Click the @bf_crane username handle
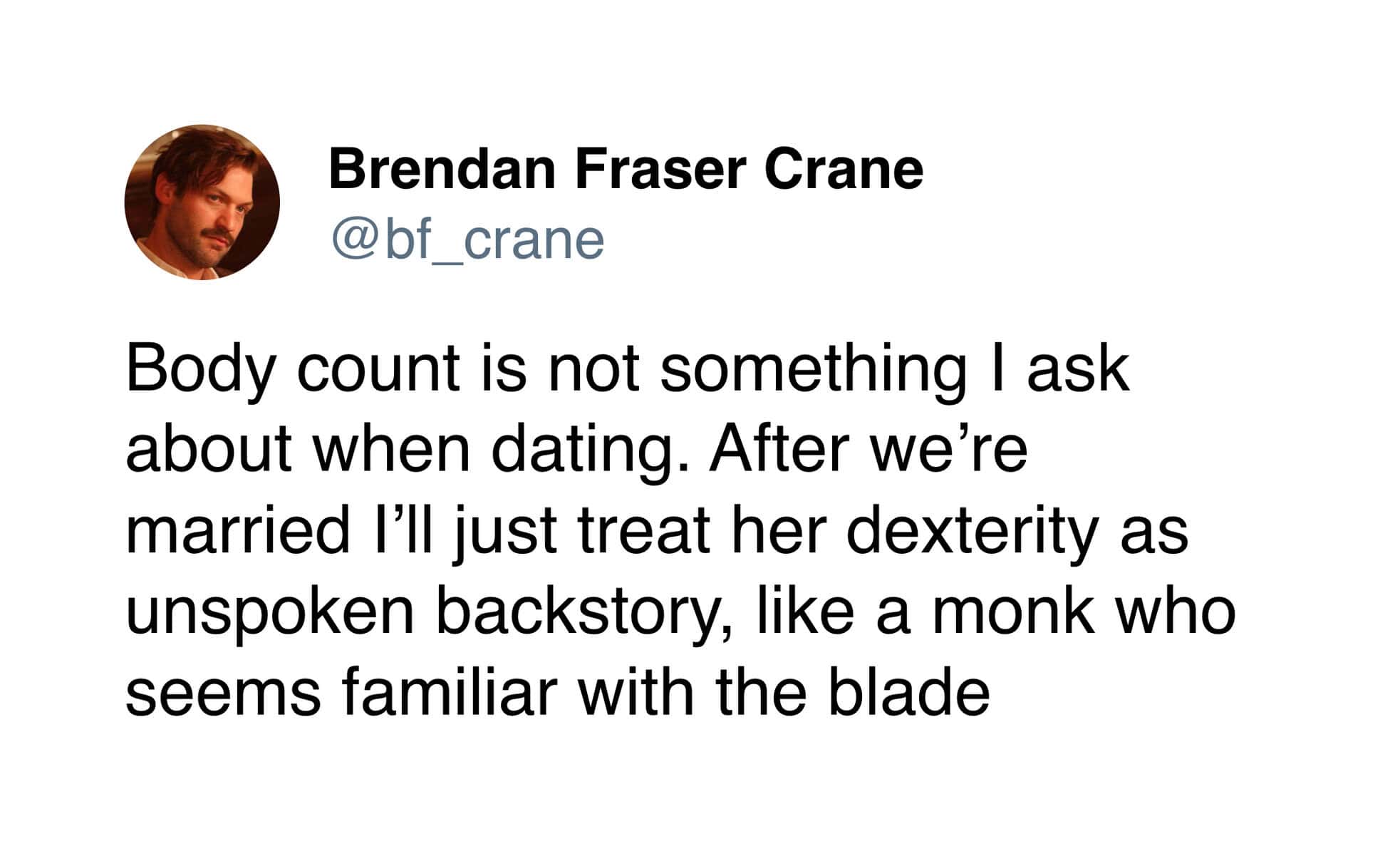1400x856 pixels. 467,239
